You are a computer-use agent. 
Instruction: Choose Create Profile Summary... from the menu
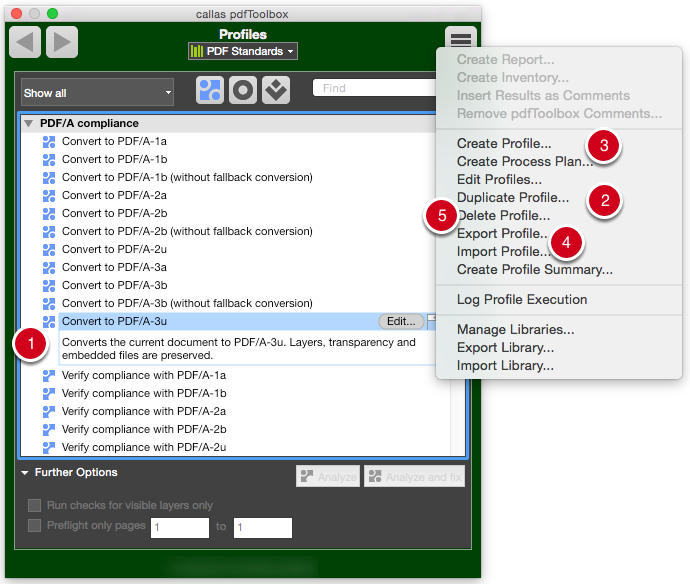pos(535,269)
